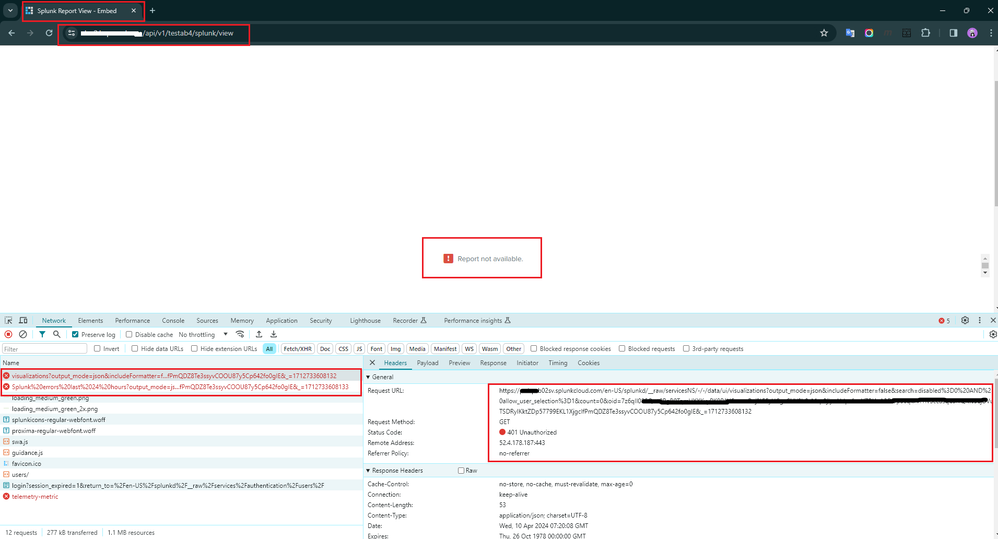This screenshot has width=998, height=539.
Task: Filter requests by Fetch/XHR
Action: tap(297, 349)
